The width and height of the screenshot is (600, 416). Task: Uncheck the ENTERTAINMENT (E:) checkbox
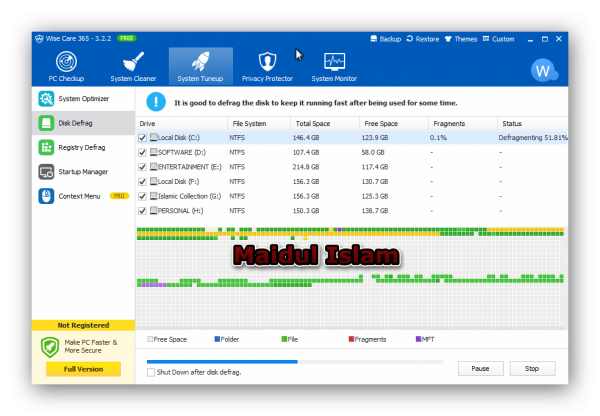click(x=142, y=167)
